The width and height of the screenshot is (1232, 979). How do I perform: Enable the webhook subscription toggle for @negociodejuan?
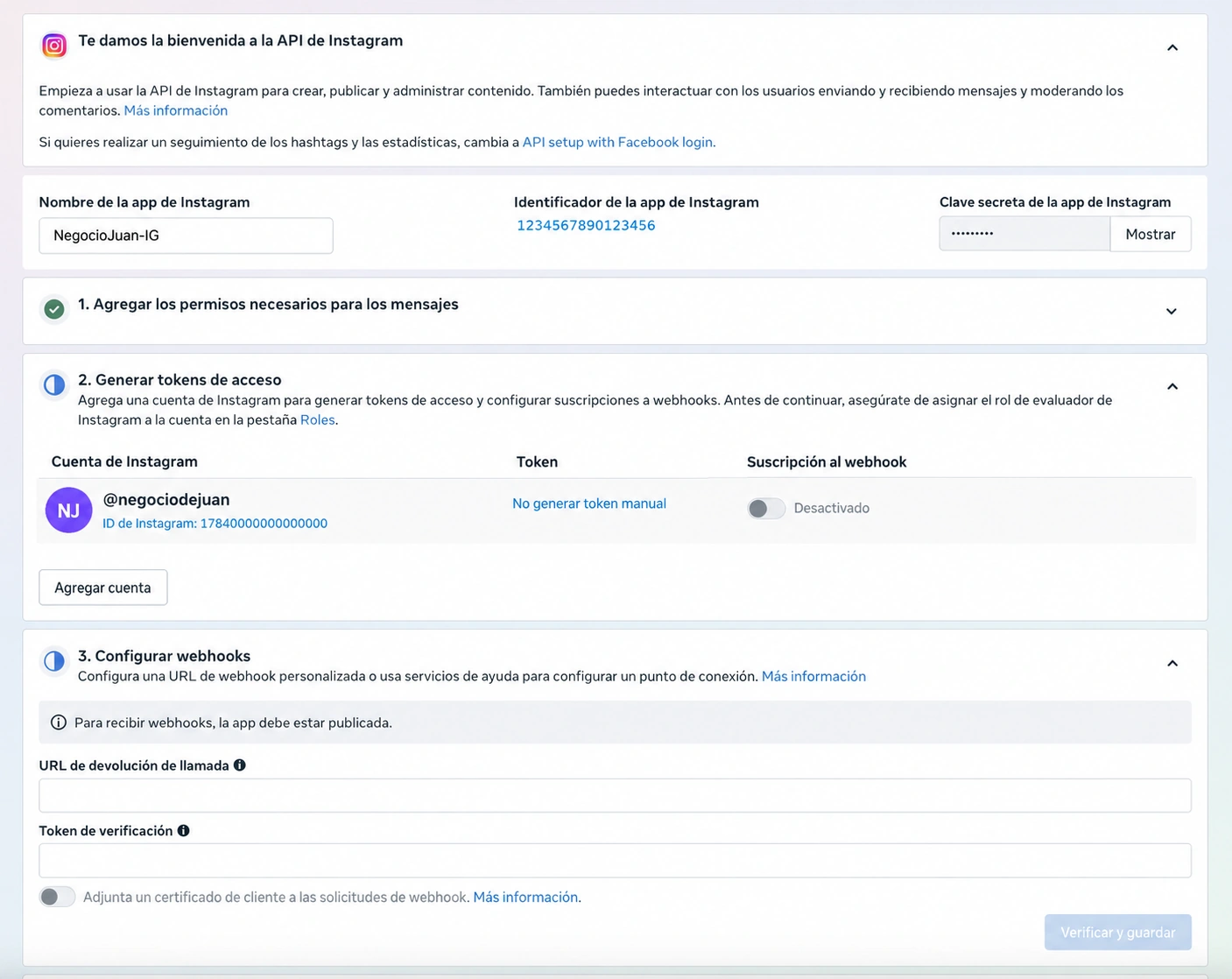coord(766,509)
